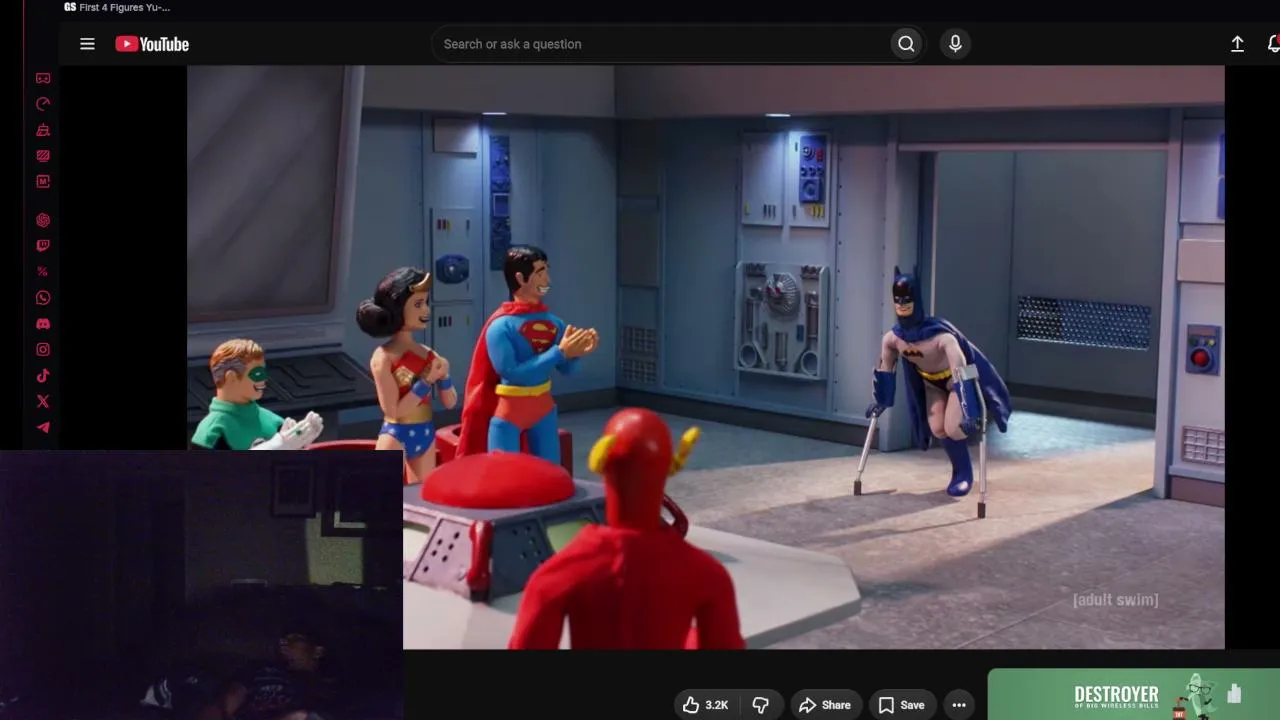Click the video player to pause playback
This screenshot has height=720, width=1280.
click(x=705, y=357)
